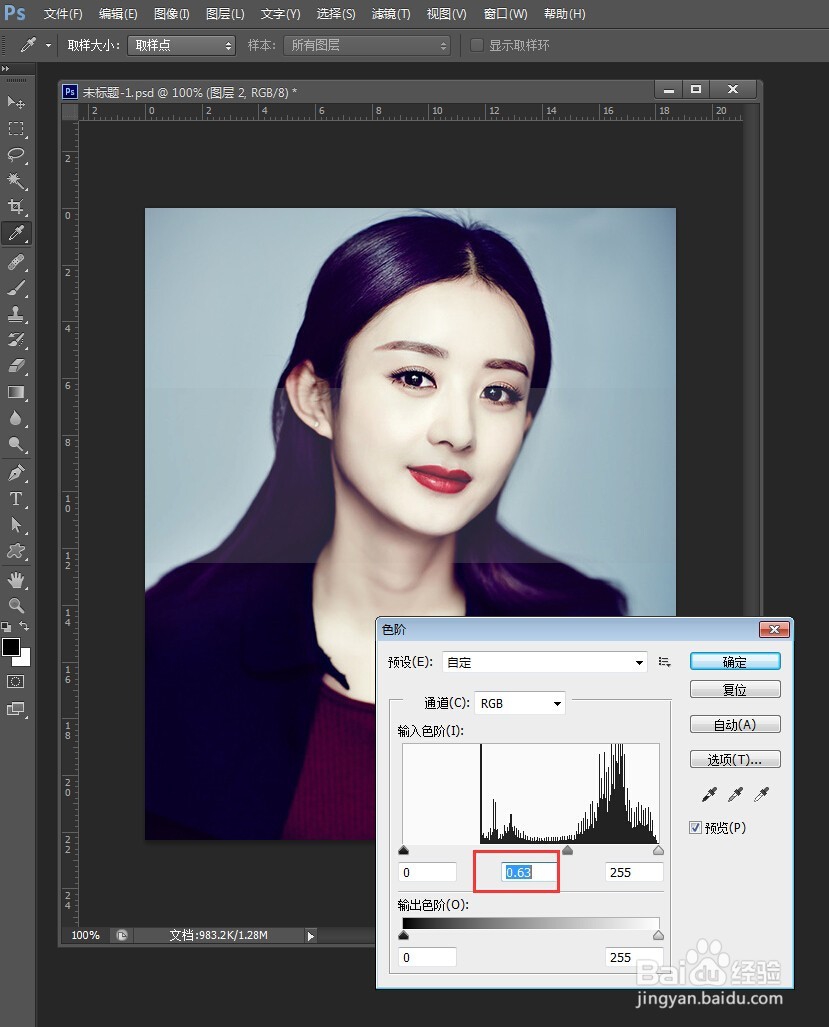This screenshot has width=829, height=1027.
Task: Open the 滤镜 filter menu
Action: [x=390, y=14]
